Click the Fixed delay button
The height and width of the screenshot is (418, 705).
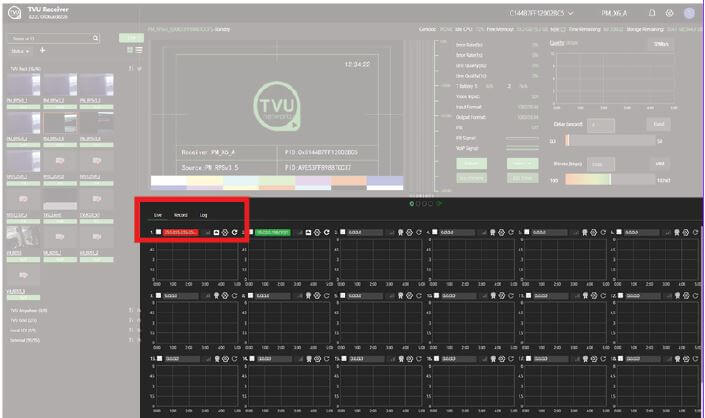pyautogui.click(x=659, y=124)
